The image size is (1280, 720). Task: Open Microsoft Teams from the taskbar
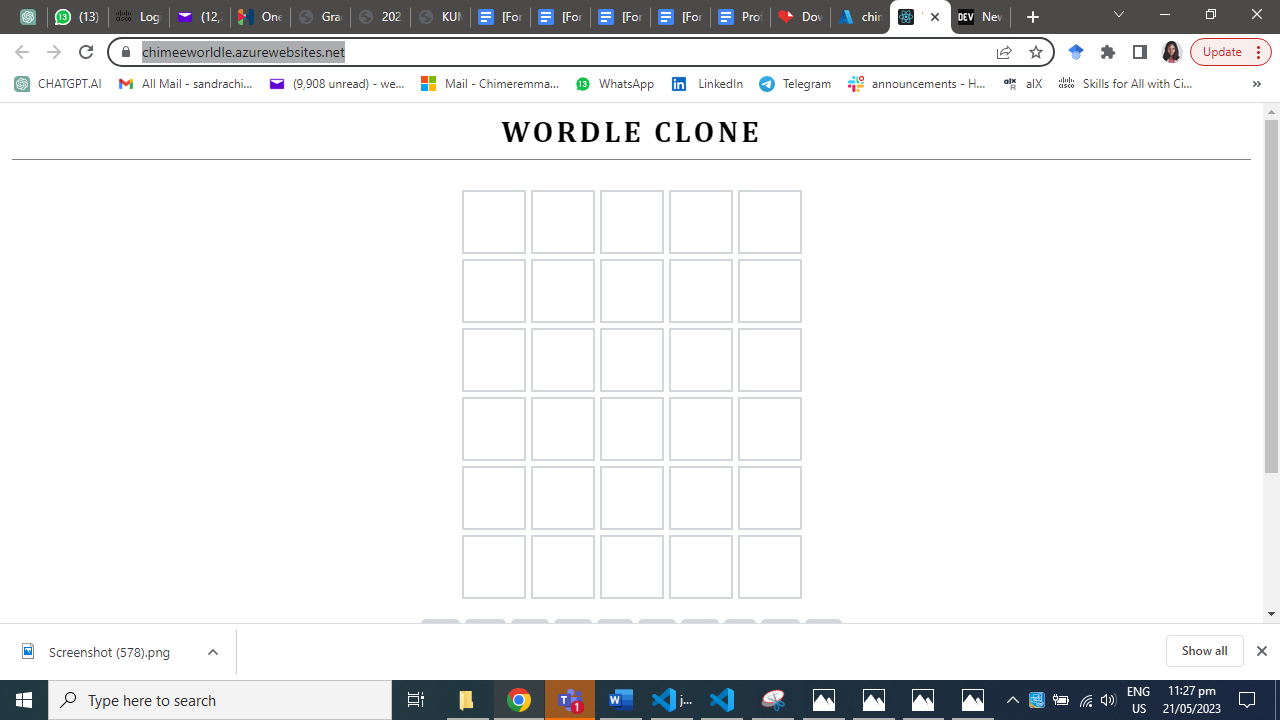[x=570, y=700]
